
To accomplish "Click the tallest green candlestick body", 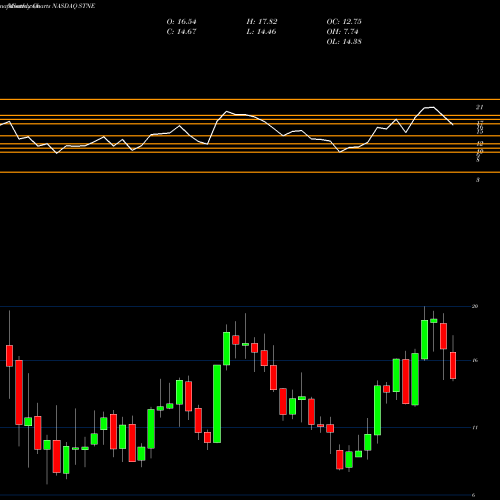I will 217,404.
